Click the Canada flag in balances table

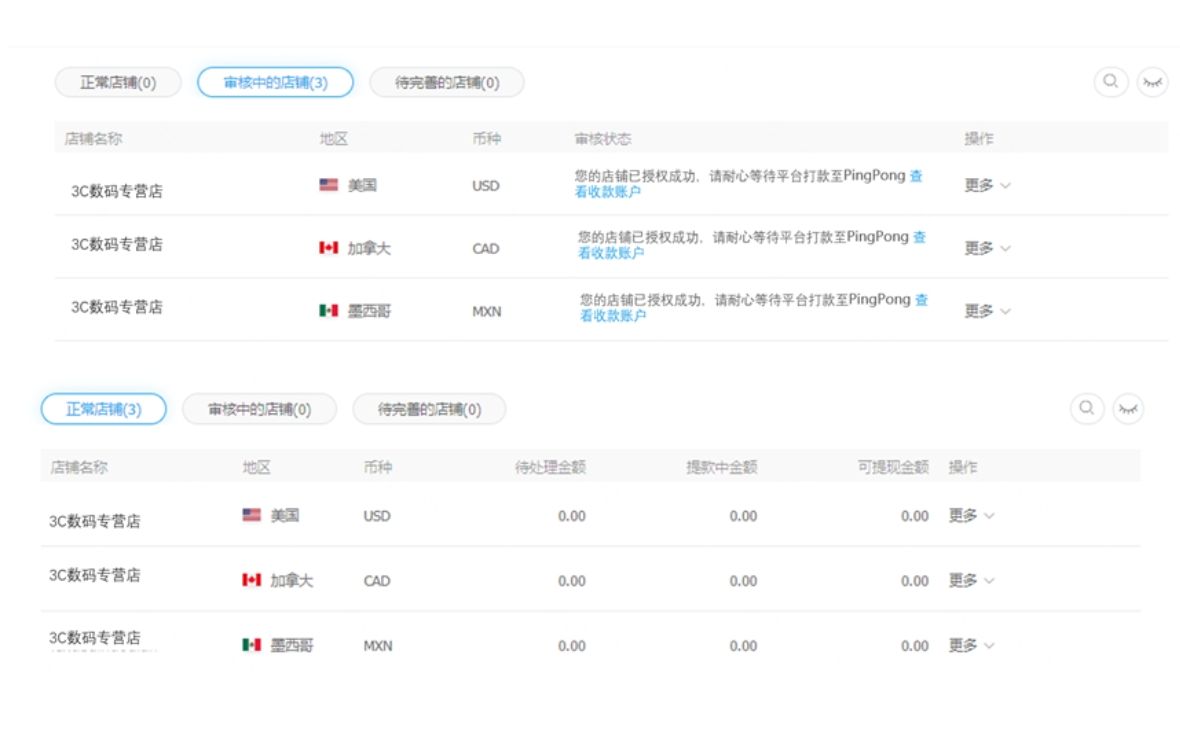[251, 580]
